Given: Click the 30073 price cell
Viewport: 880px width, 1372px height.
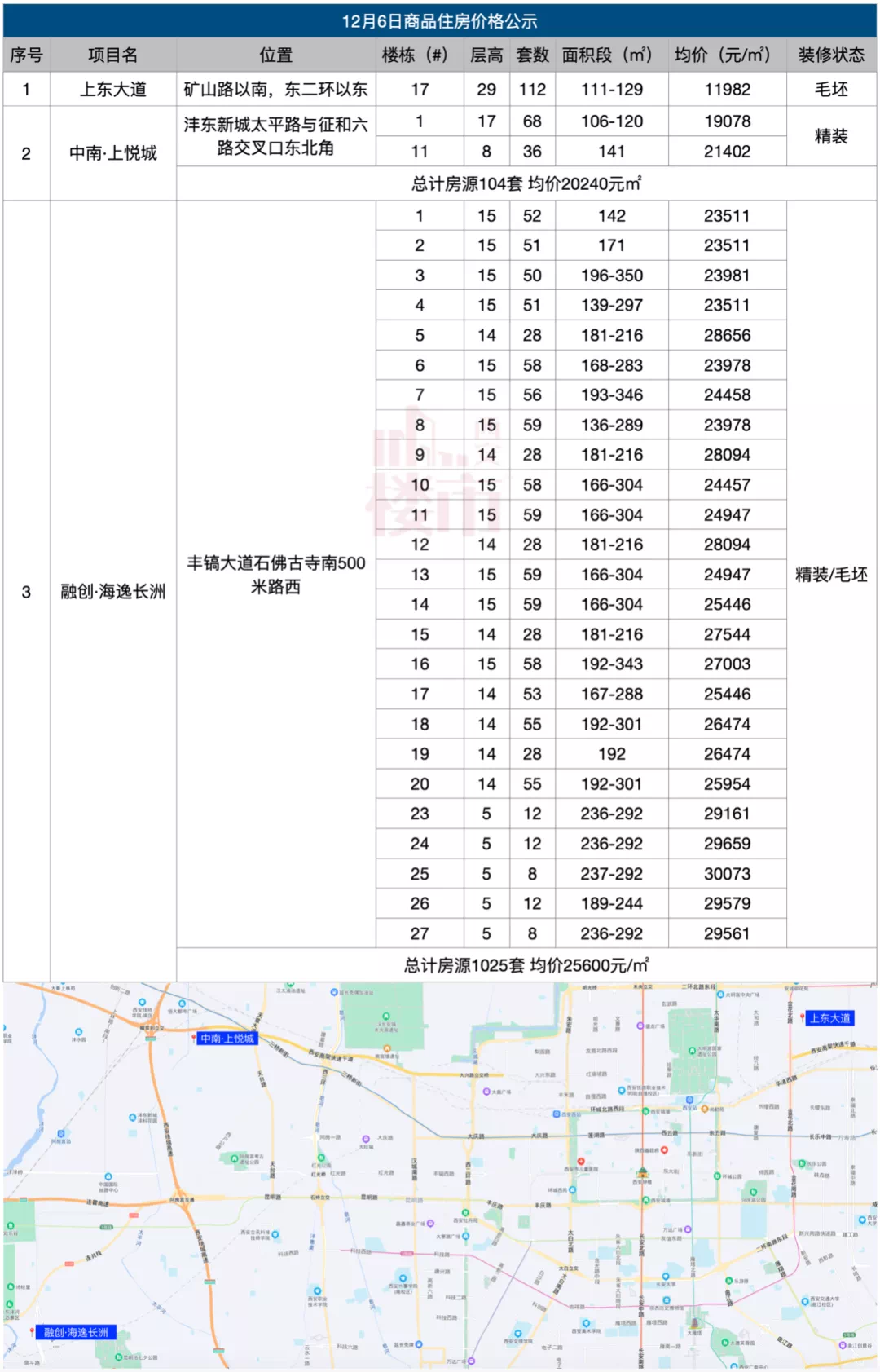Looking at the screenshot, I should tap(727, 874).
